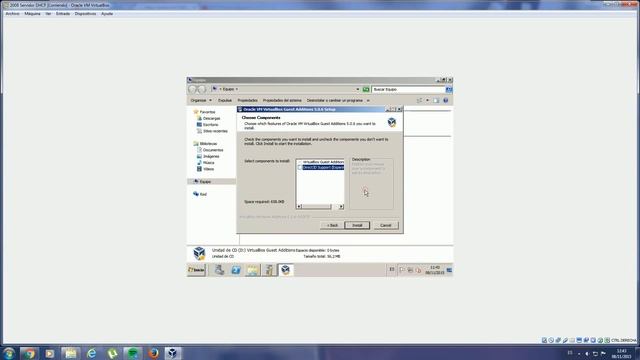Click Install in Guest Additions setup

[x=357, y=225]
